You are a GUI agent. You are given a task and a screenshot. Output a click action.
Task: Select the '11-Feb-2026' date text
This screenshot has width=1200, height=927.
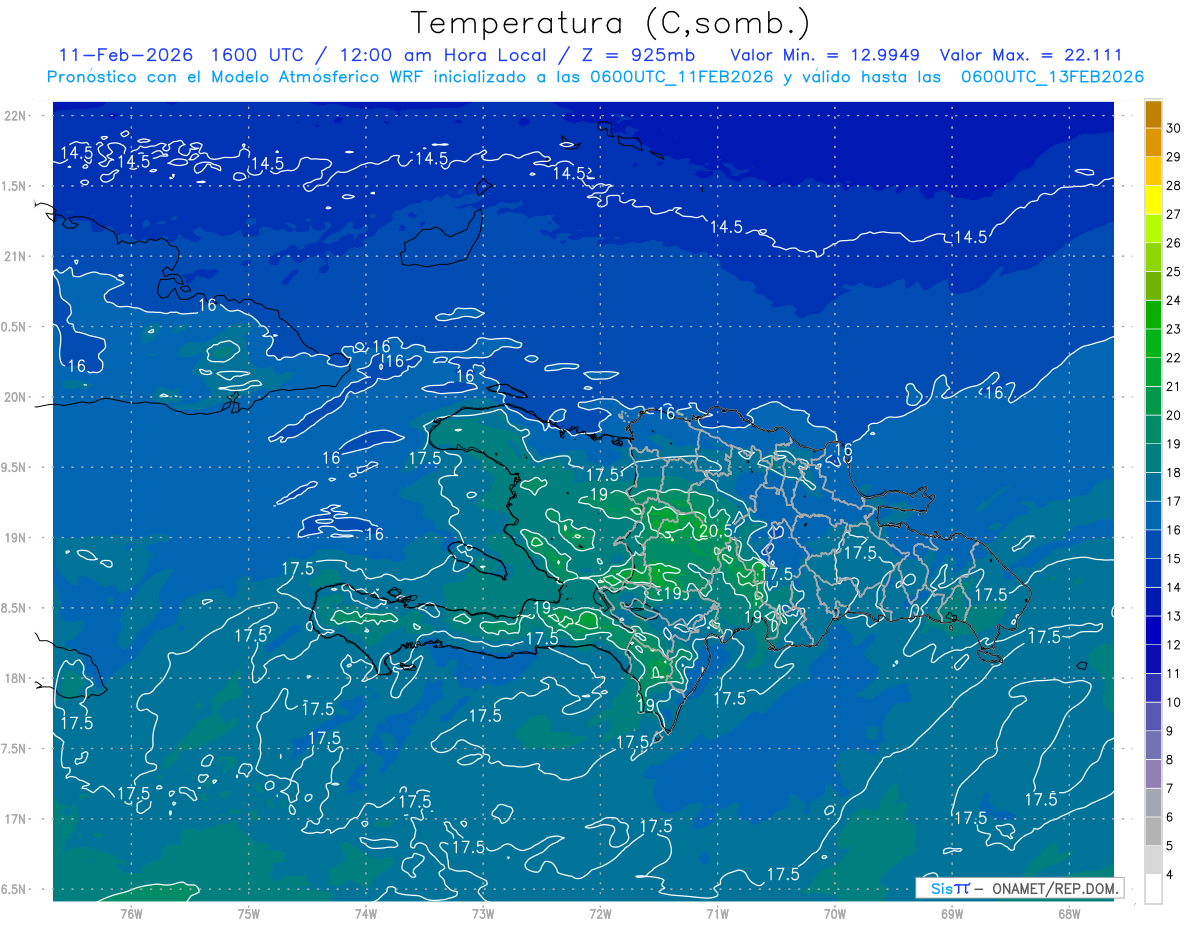click(126, 56)
